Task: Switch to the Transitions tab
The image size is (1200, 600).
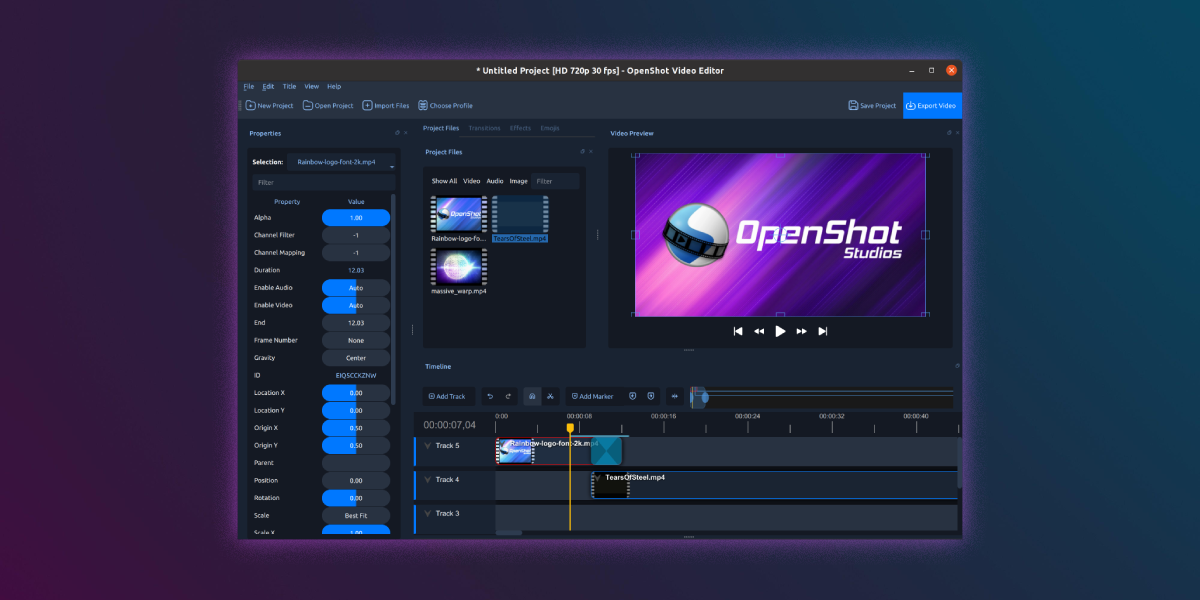Action: (x=484, y=128)
